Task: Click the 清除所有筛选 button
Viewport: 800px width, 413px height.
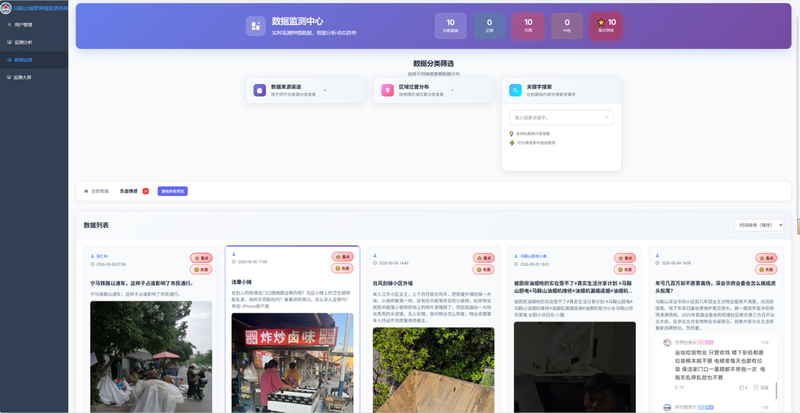Action: 172,191
